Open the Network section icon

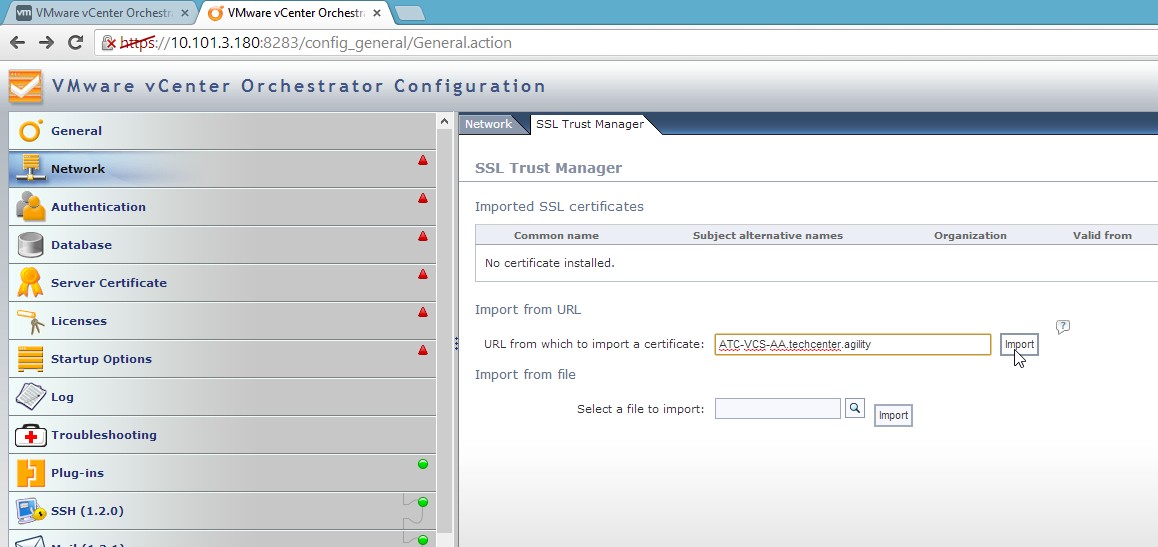coord(31,169)
